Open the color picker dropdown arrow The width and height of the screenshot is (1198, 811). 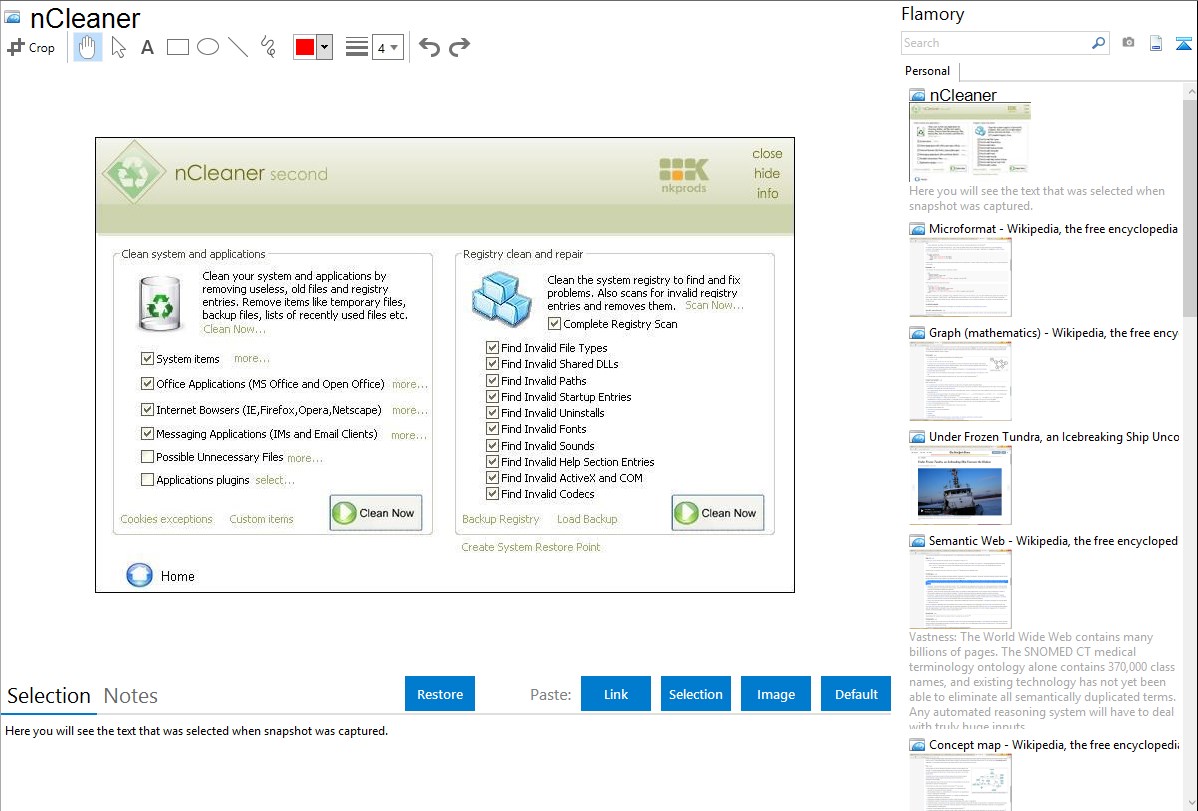325,47
